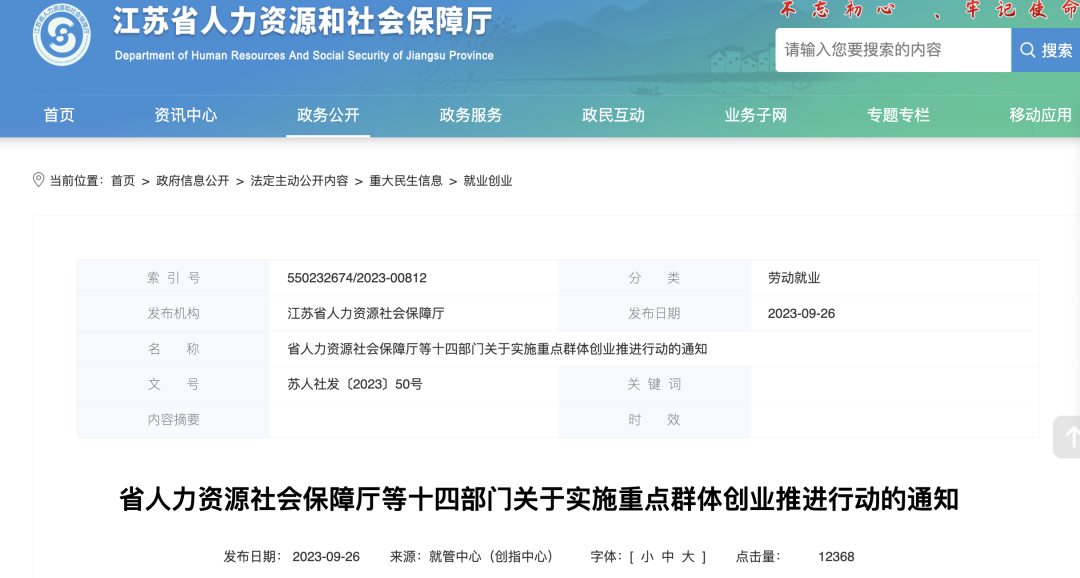This screenshot has width=1080, height=578.
Task: Open the 政务服务 navigation menu
Action: click(x=470, y=115)
